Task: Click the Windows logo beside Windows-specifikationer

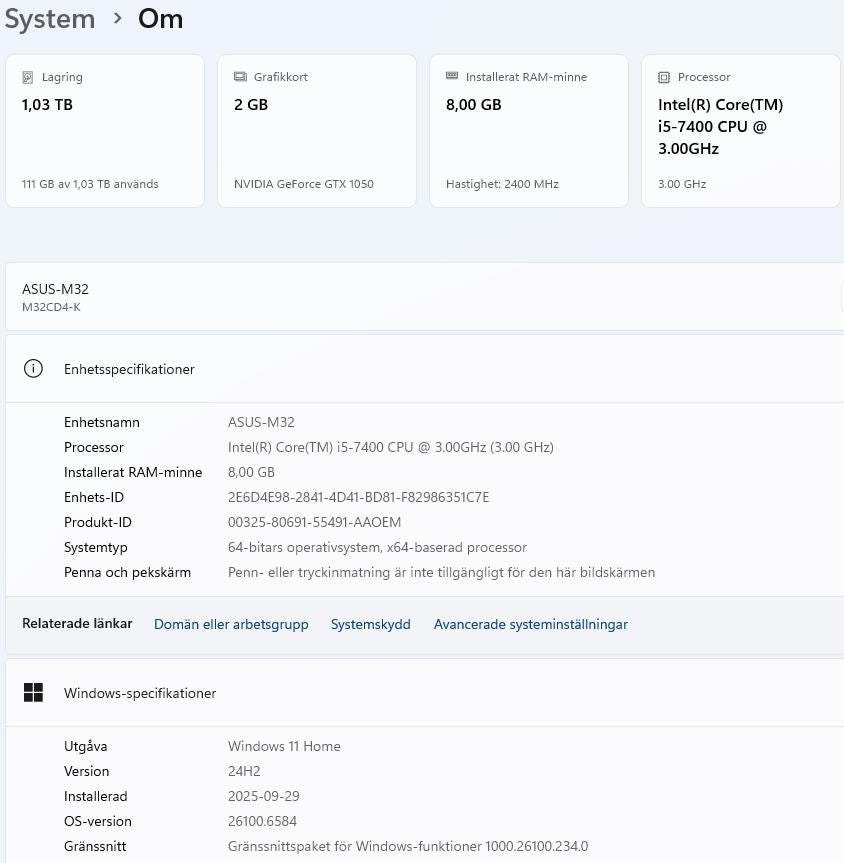Action: (x=33, y=693)
